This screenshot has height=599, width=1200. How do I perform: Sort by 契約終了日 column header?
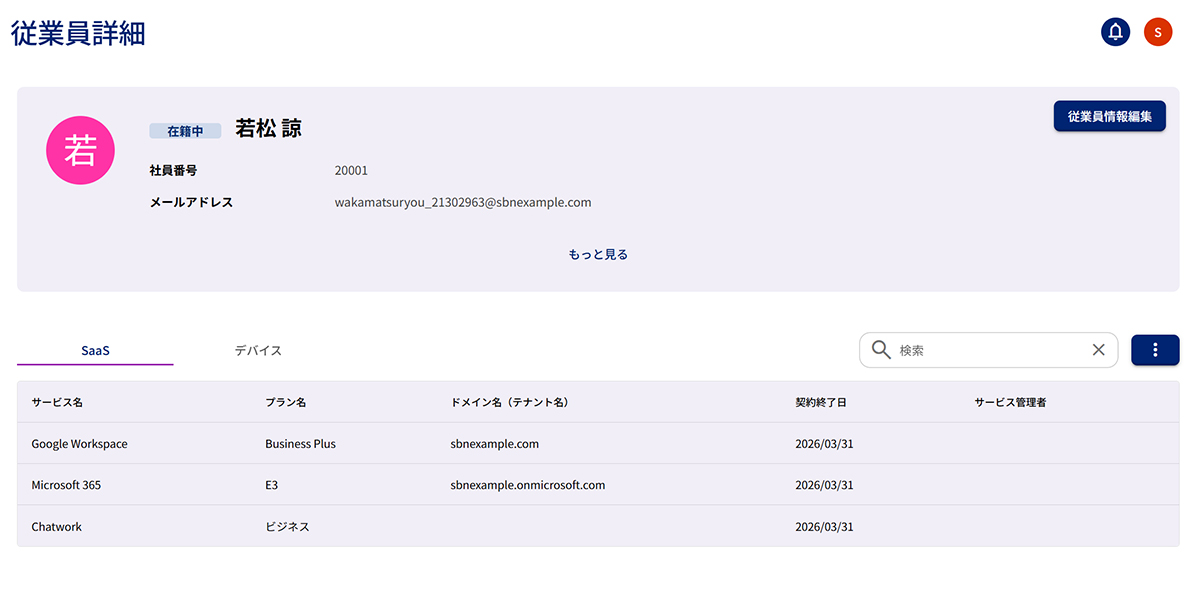(x=821, y=403)
